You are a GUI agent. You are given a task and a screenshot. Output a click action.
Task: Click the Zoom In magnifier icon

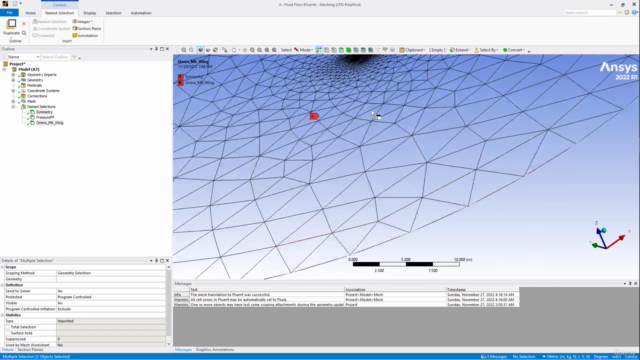(x=252, y=50)
